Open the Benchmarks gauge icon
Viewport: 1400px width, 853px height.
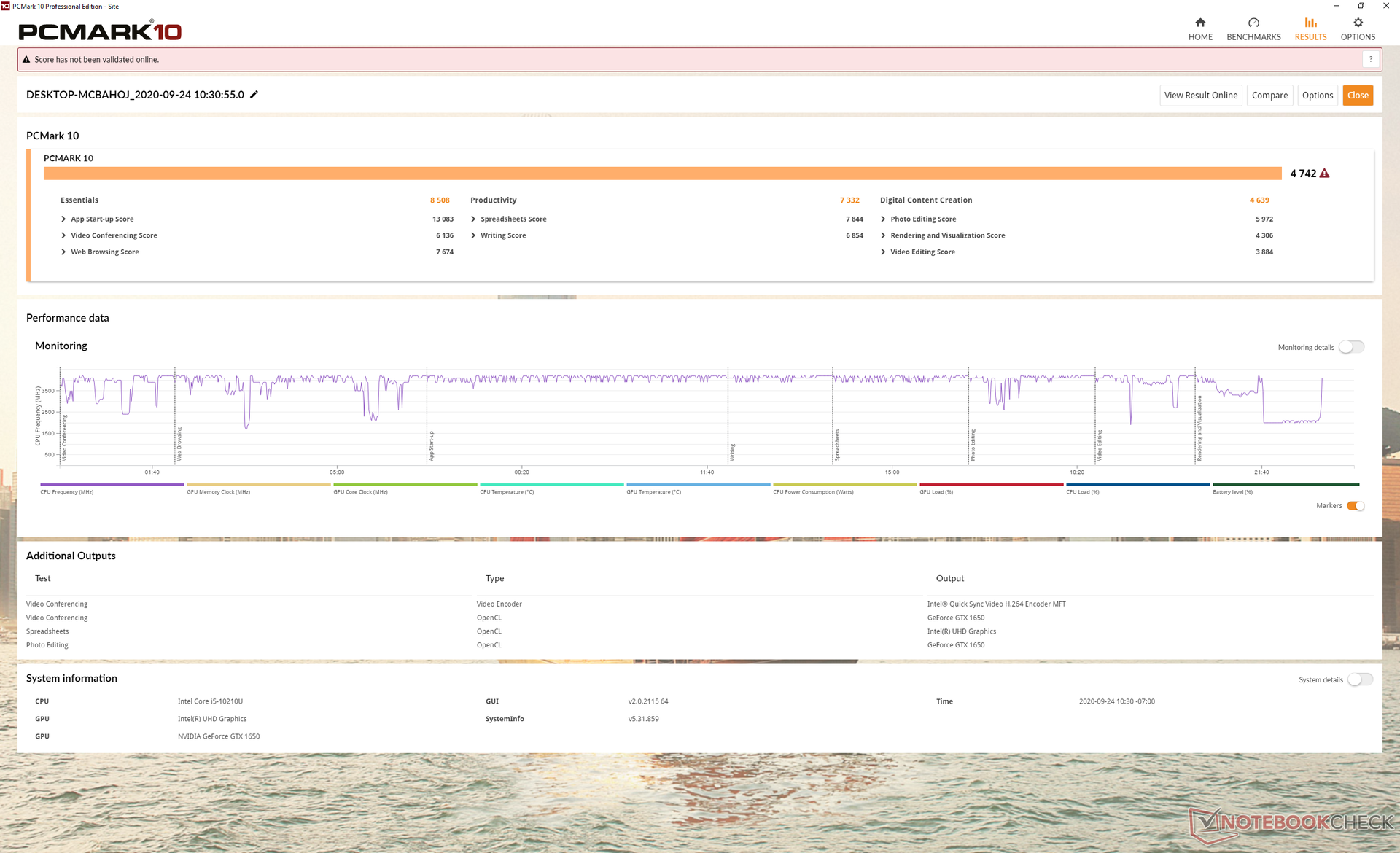[x=1253, y=23]
